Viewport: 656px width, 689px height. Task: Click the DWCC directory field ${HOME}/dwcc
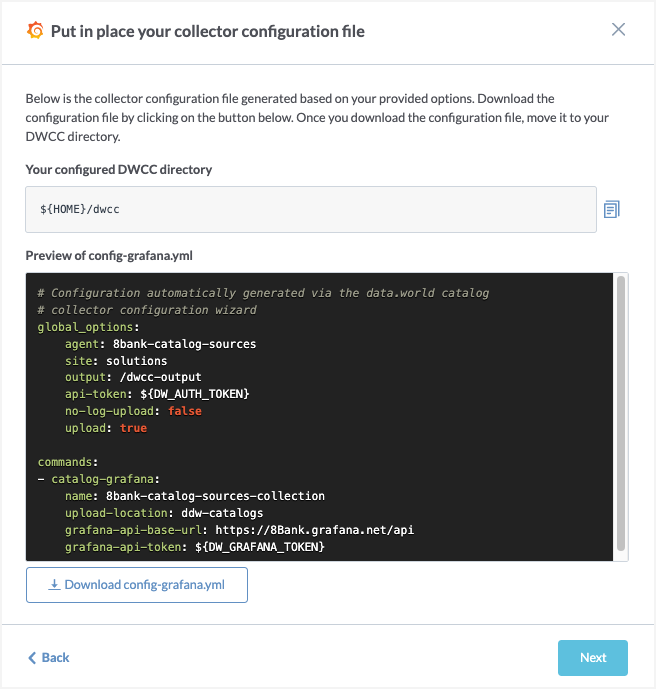tap(311, 209)
